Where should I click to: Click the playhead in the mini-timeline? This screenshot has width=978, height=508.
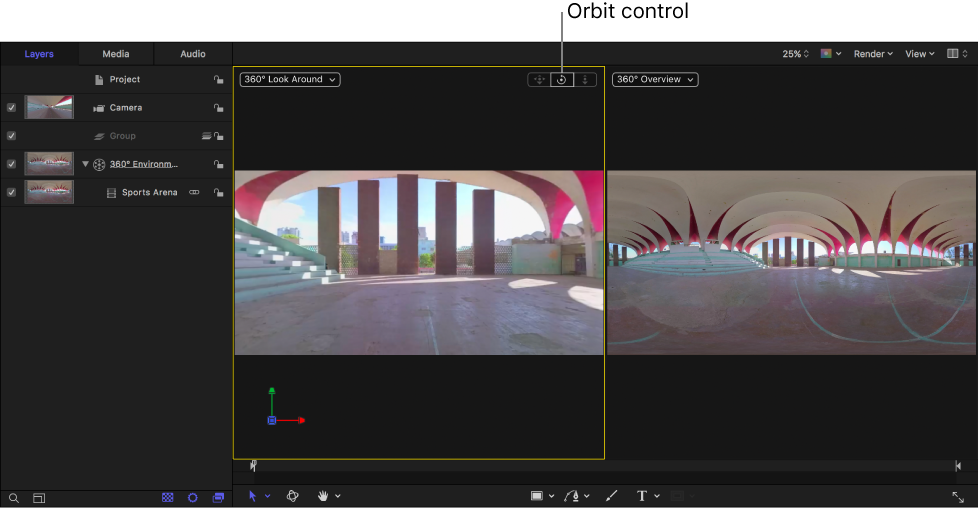[x=253, y=466]
